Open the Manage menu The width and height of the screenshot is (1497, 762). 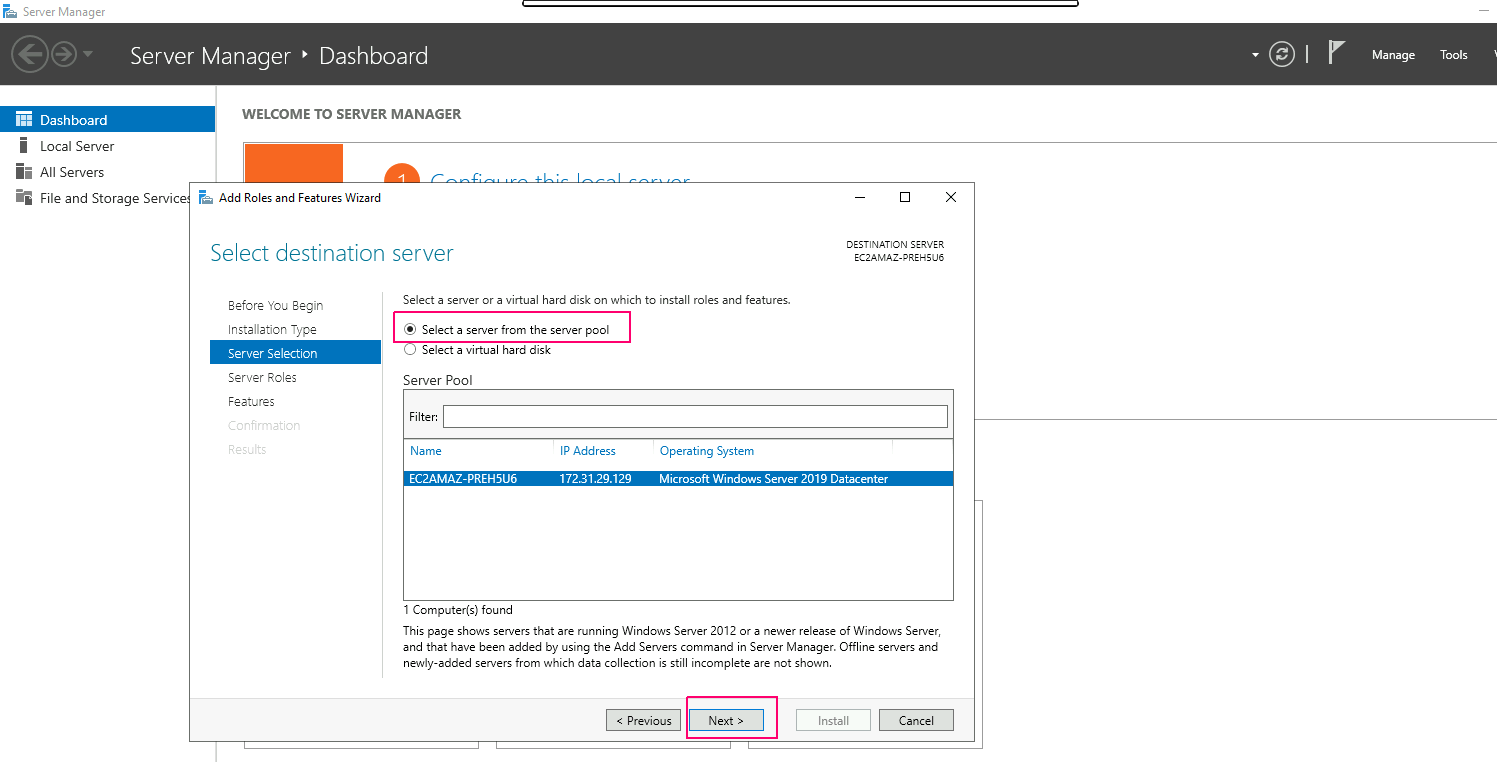pyautogui.click(x=1393, y=55)
